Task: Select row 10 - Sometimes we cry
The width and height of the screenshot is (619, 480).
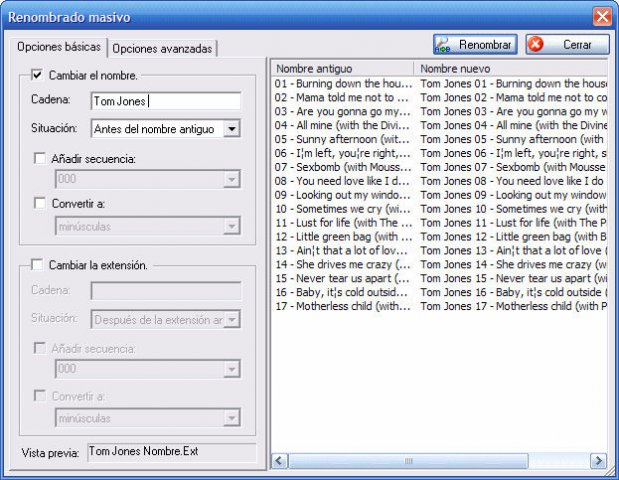Action: [x=343, y=209]
